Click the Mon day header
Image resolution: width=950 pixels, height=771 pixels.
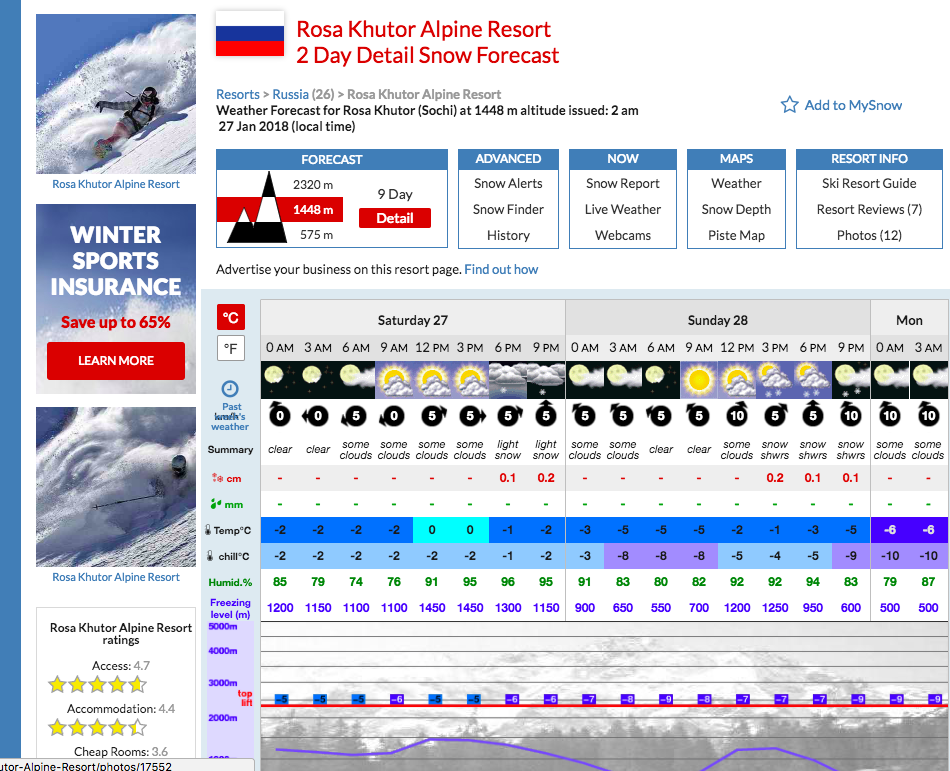coord(909,320)
